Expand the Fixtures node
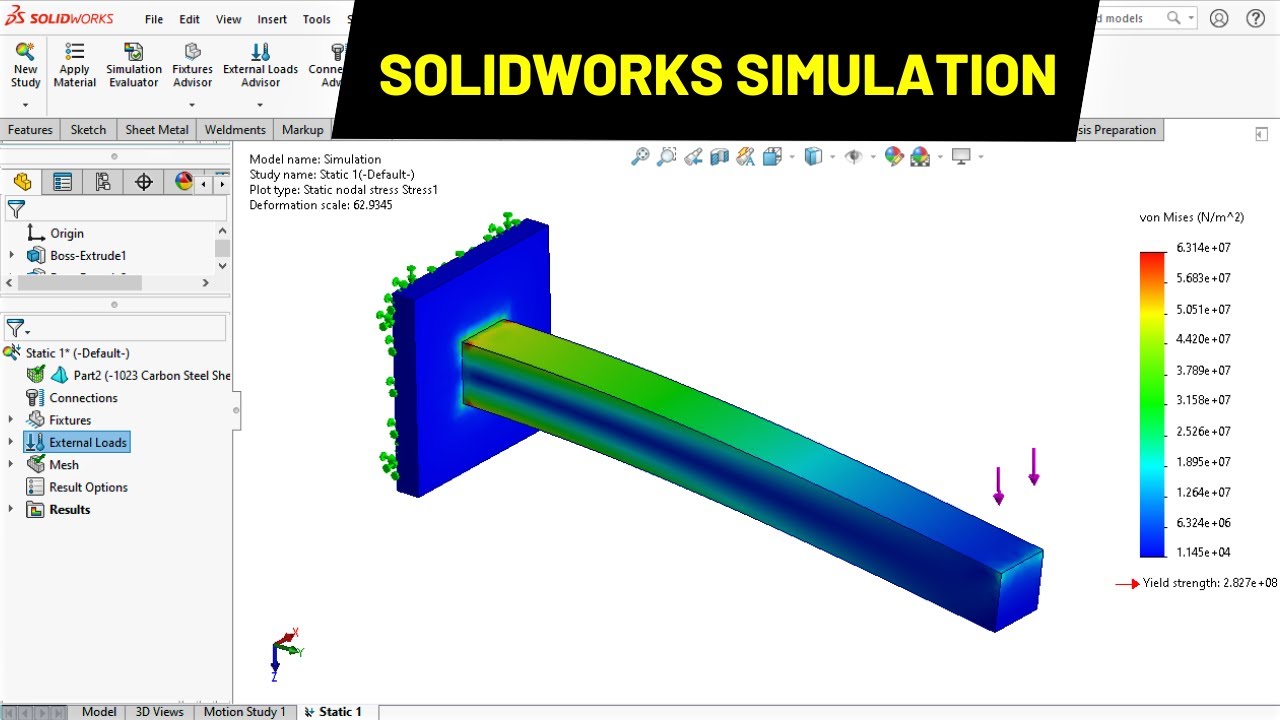The width and height of the screenshot is (1280, 720). (x=11, y=420)
